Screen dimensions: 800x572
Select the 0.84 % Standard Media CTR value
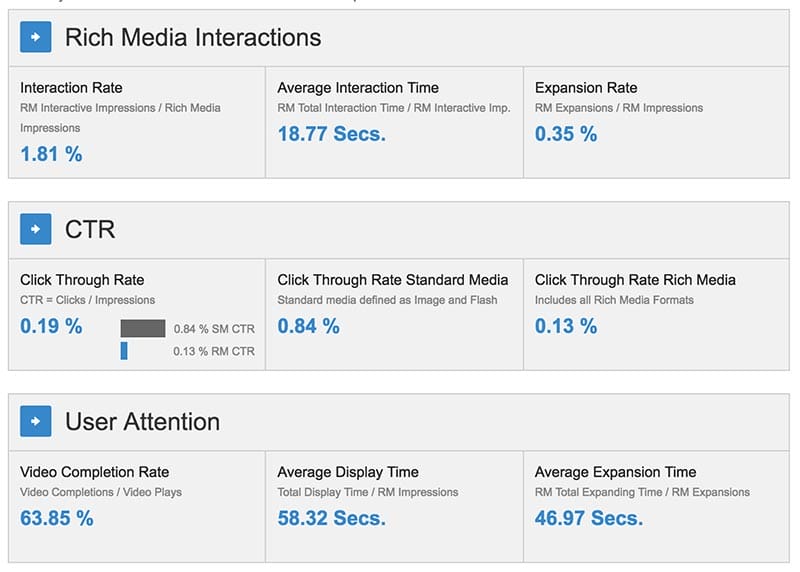pyautogui.click(x=308, y=326)
